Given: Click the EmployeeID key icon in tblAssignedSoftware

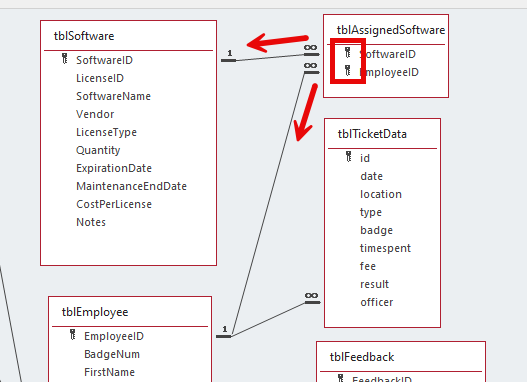Looking at the screenshot, I should click(348, 71).
